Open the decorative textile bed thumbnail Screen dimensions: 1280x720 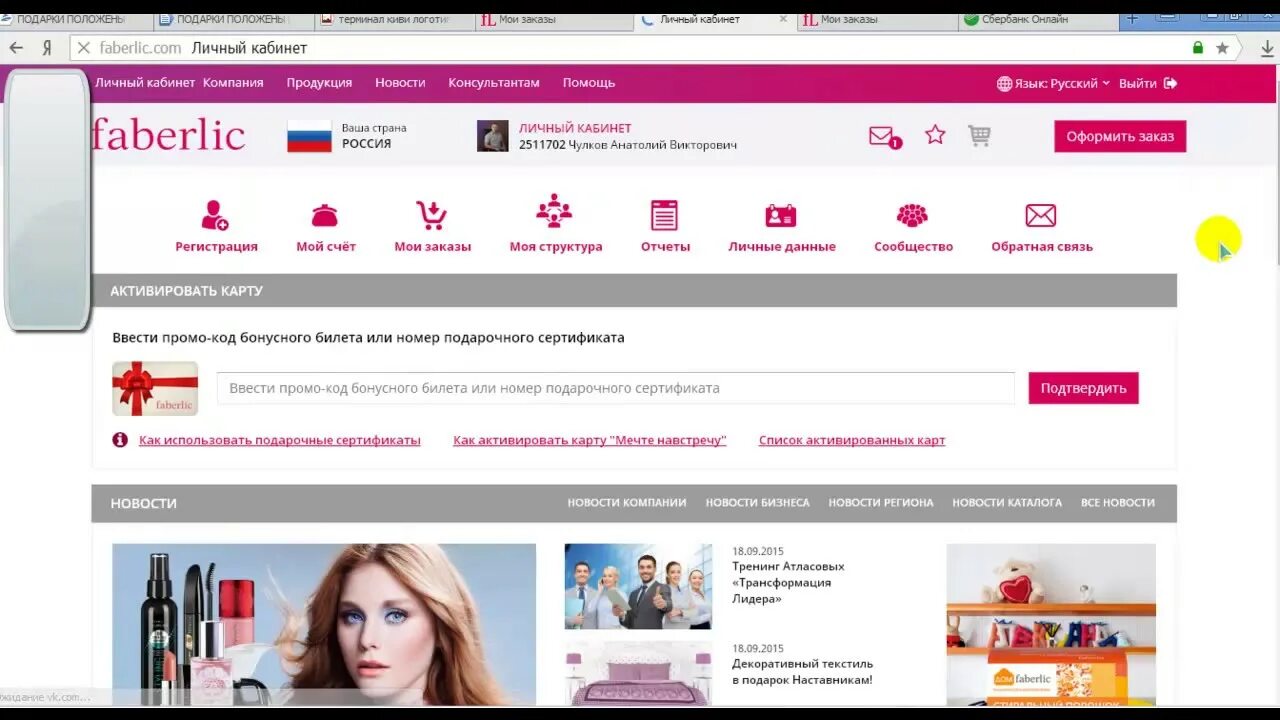coord(638,673)
